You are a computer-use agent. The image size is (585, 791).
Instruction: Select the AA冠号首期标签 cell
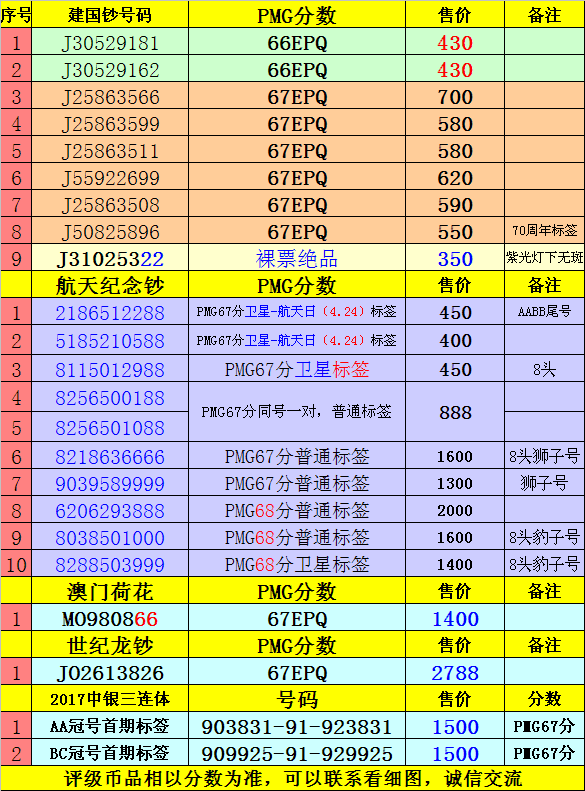click(x=110, y=726)
